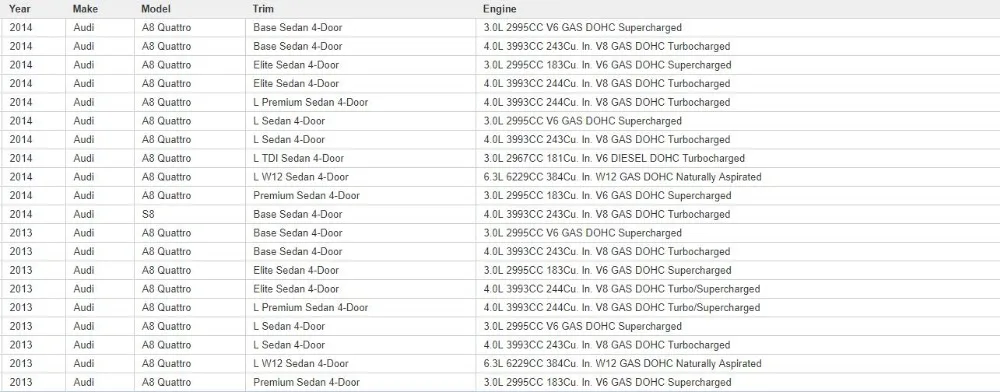Select 244Cu. In. V8 engine in 2014 L Premium row
Screen dimensions: 1000x392
pos(607,102)
